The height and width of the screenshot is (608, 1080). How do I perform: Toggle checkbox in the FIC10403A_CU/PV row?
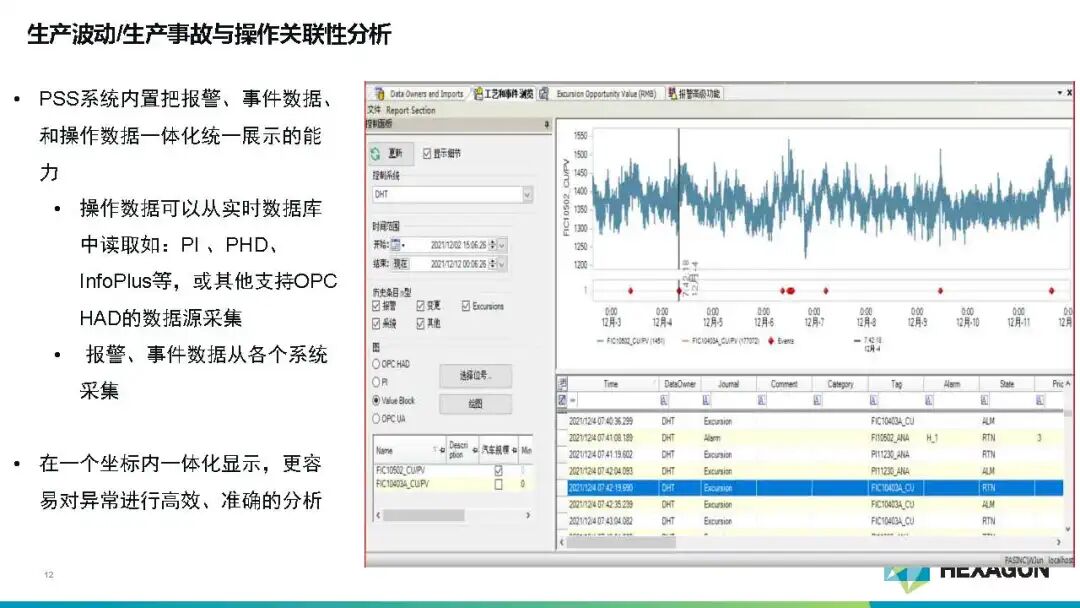click(x=499, y=485)
